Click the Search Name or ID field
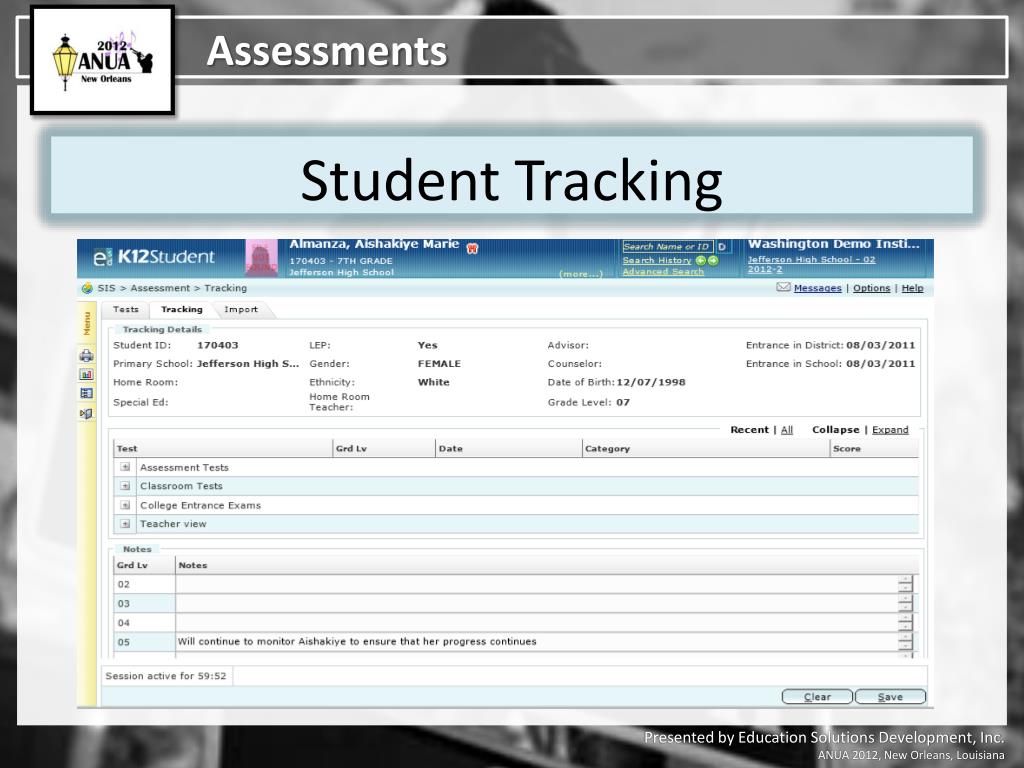This screenshot has height=768, width=1024. click(667, 247)
